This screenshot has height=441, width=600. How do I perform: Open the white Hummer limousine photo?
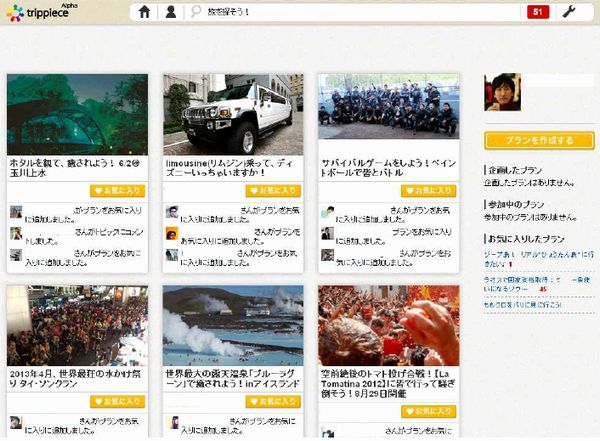click(233, 114)
